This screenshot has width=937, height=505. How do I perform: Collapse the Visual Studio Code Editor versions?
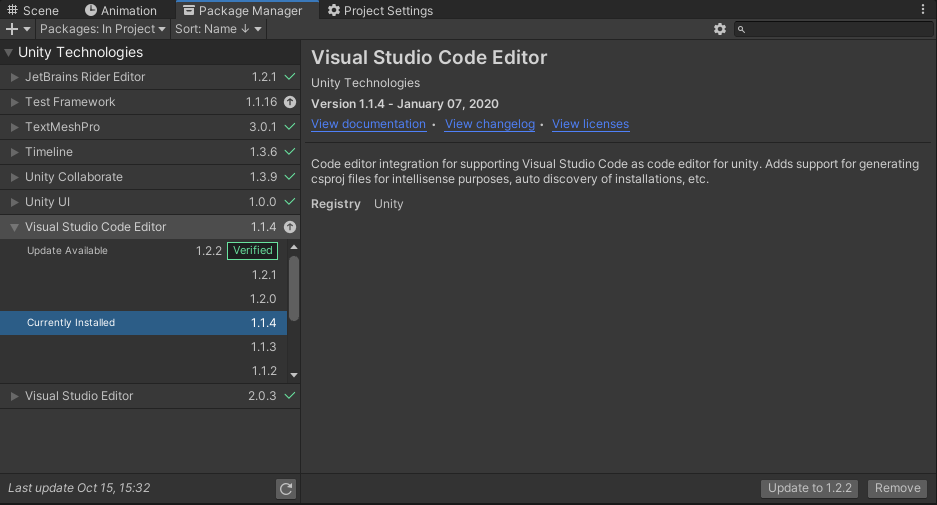[x=14, y=227]
